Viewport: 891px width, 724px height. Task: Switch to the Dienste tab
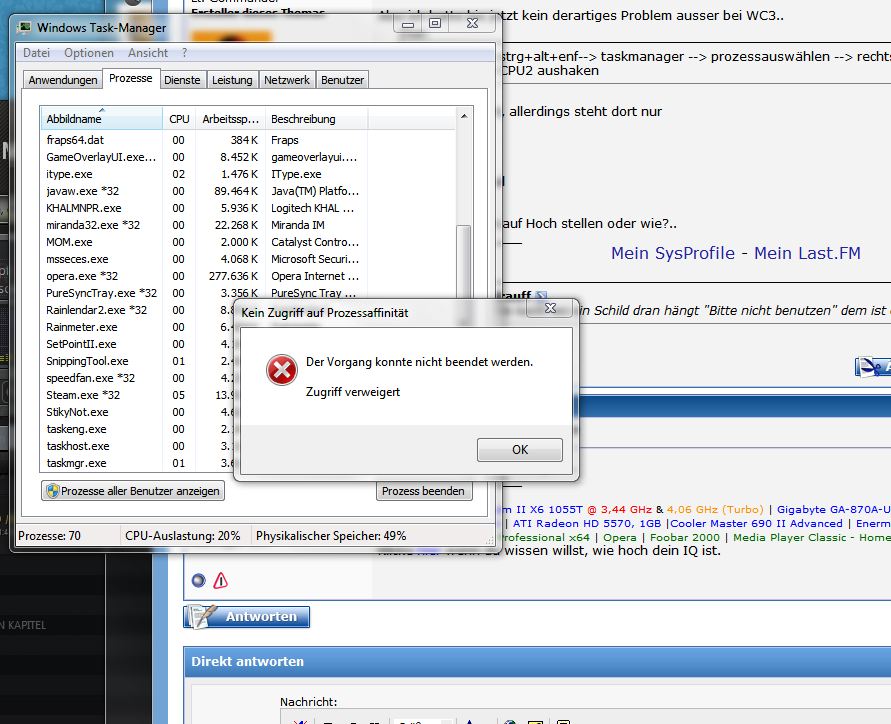182,80
